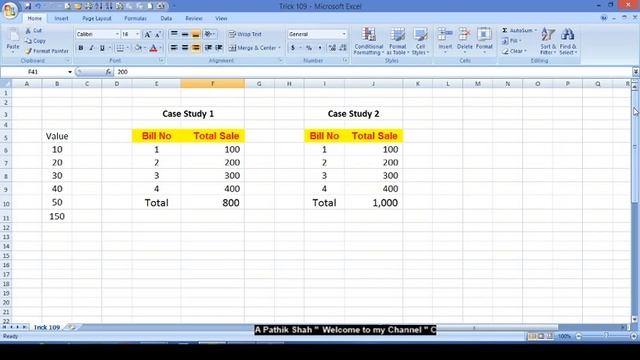The width and height of the screenshot is (640, 360).
Task: Switch to the Review tab
Action: click(x=193, y=18)
